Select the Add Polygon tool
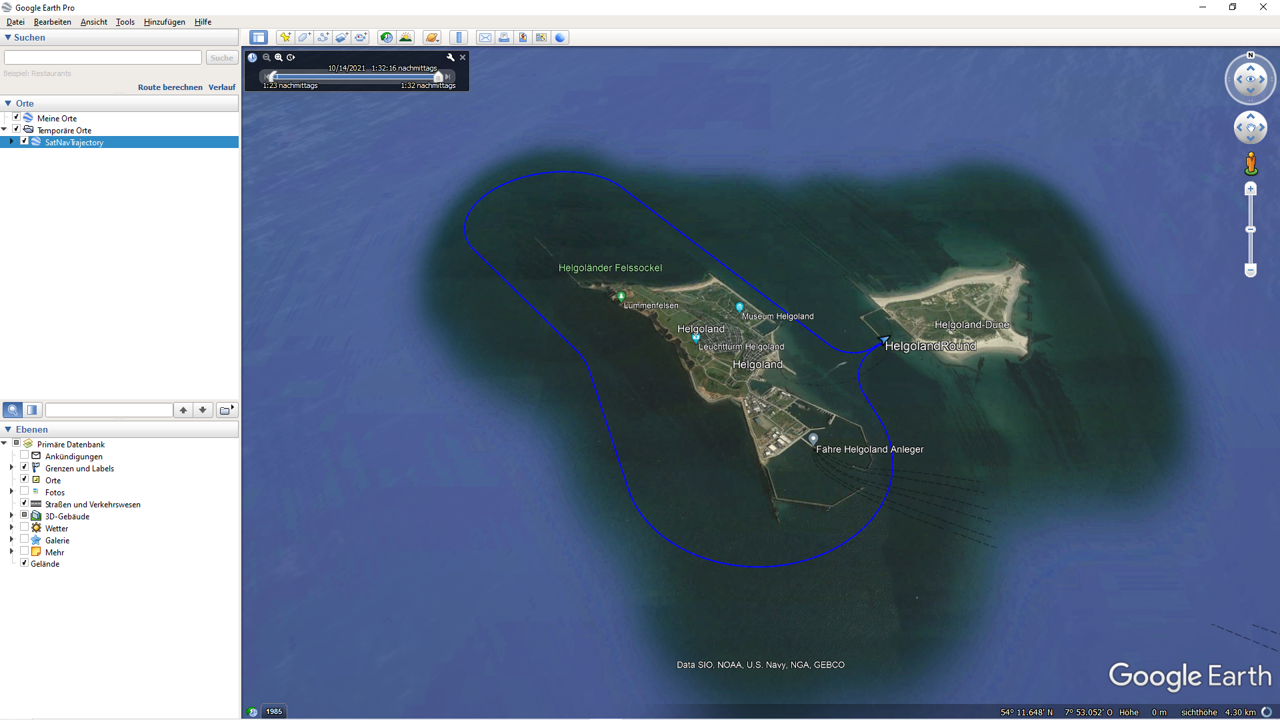The height and width of the screenshot is (720, 1280). point(304,38)
